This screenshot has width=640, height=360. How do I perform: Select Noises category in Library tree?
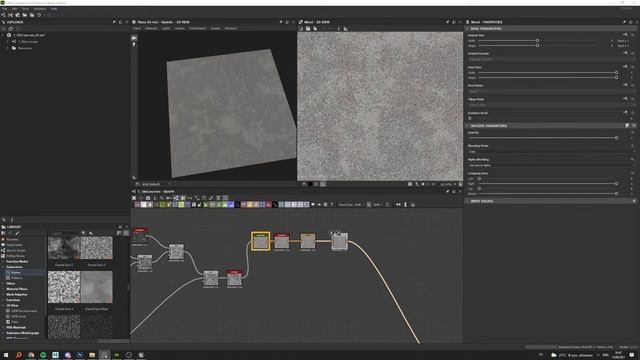[16, 272]
